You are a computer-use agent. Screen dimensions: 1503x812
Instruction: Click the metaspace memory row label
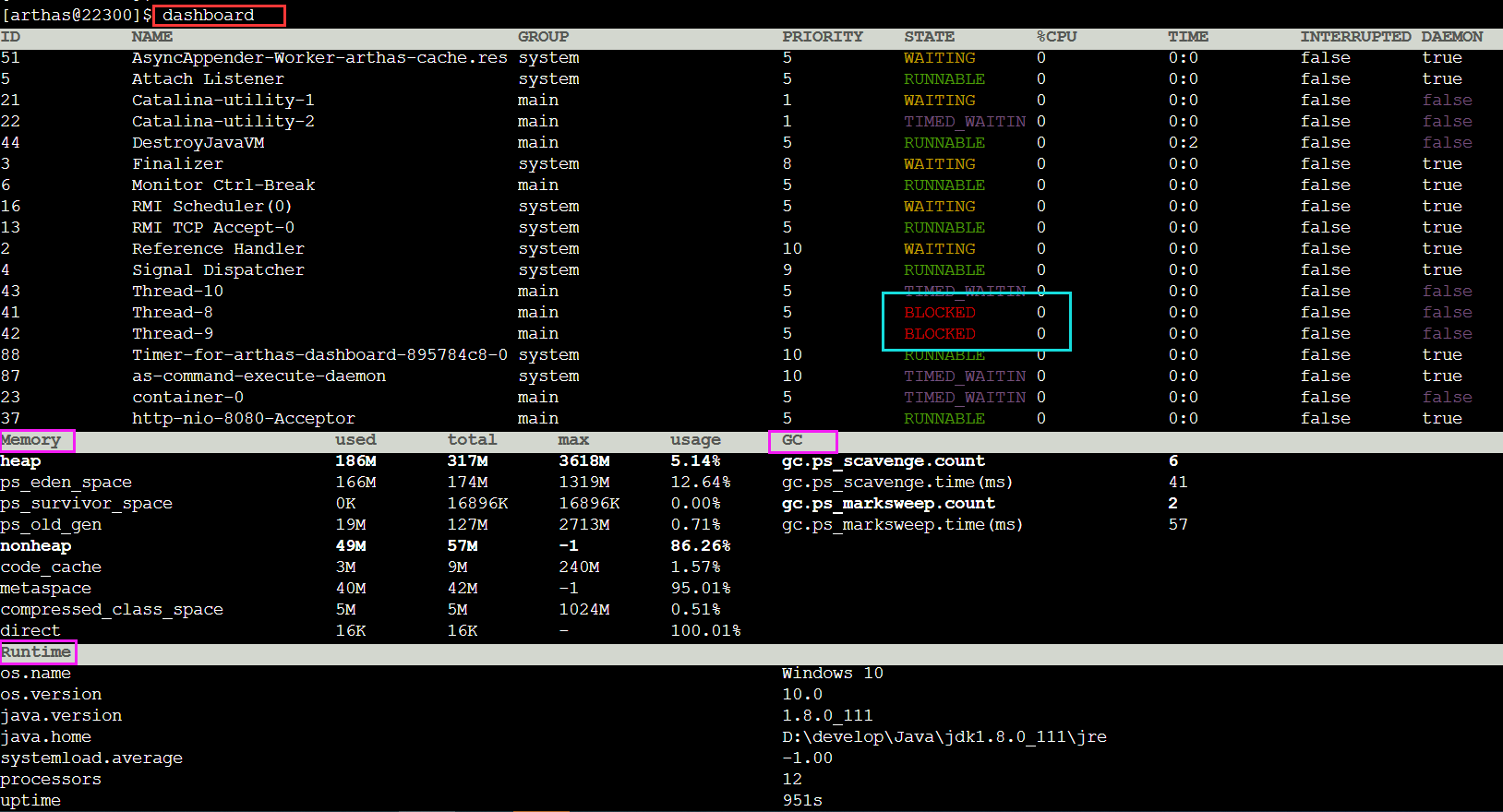[x=46, y=589]
